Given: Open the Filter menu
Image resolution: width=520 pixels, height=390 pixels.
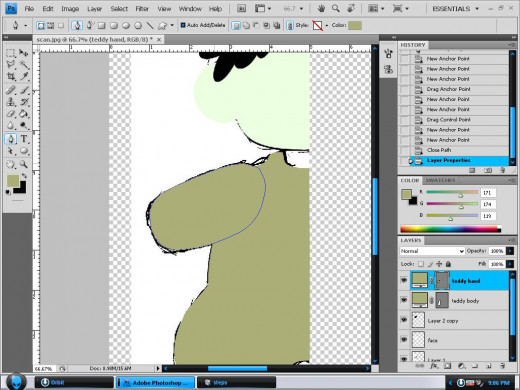Looking at the screenshot, I should point(142,9).
